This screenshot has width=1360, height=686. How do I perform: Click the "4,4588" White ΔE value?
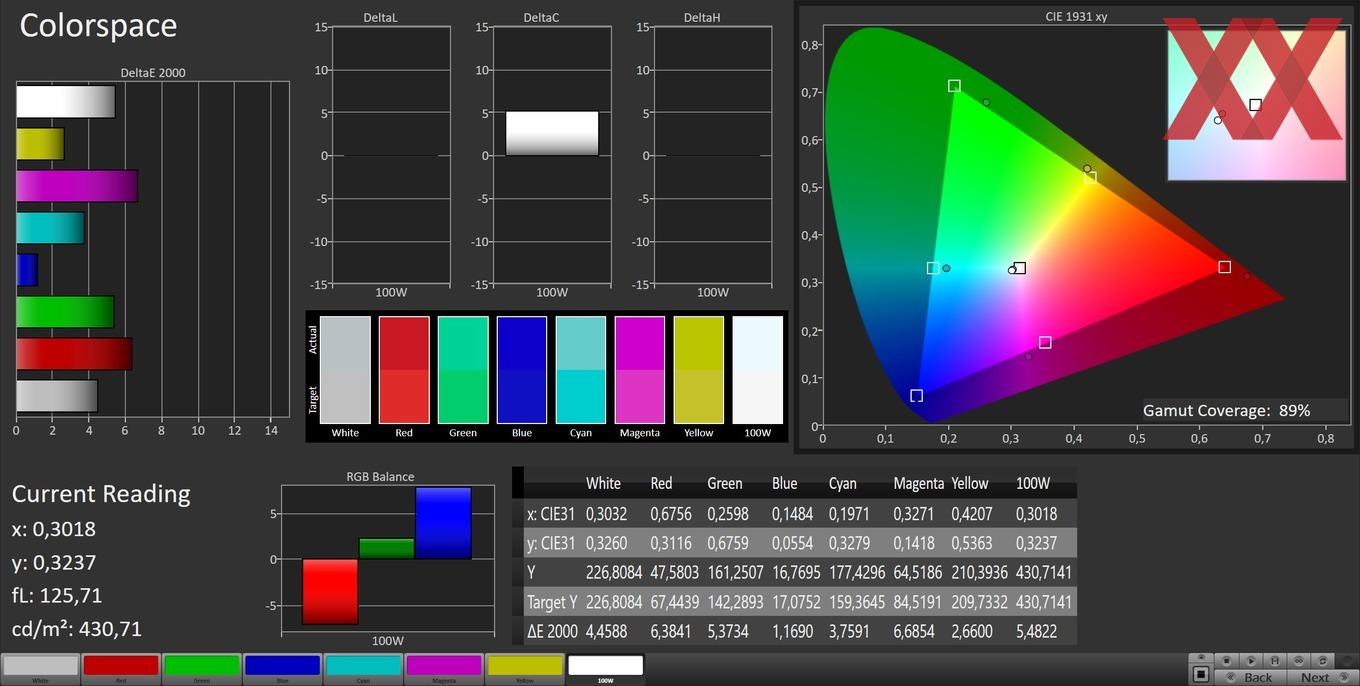[x=610, y=631]
